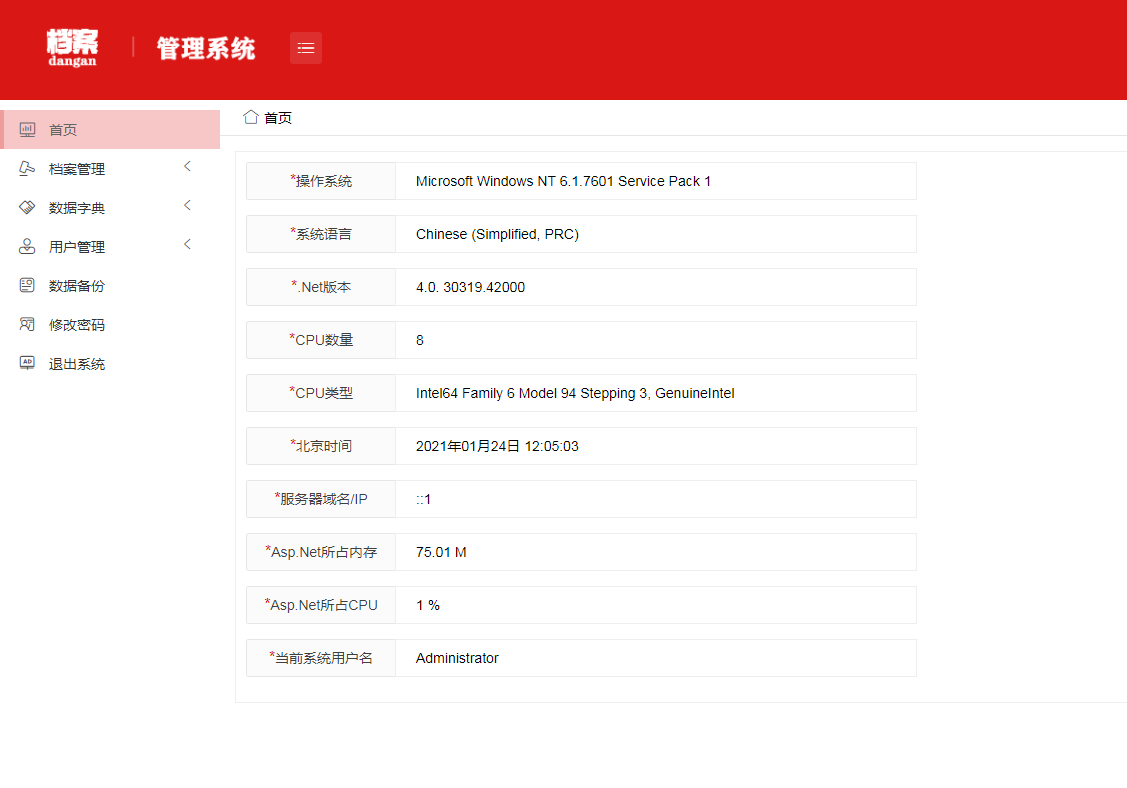Click the 修改密码 sidebar icon

point(28,325)
